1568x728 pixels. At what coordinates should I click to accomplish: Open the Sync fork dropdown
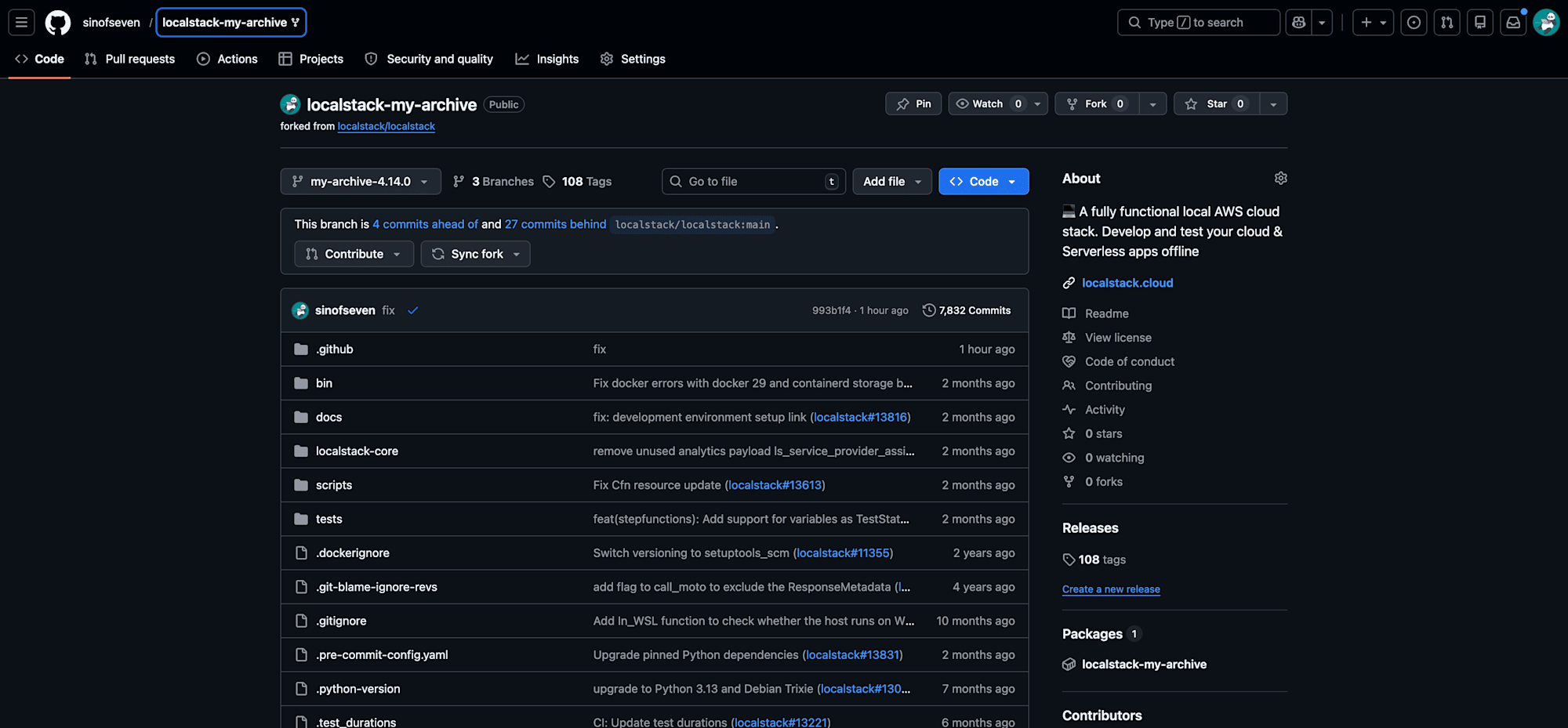point(475,254)
